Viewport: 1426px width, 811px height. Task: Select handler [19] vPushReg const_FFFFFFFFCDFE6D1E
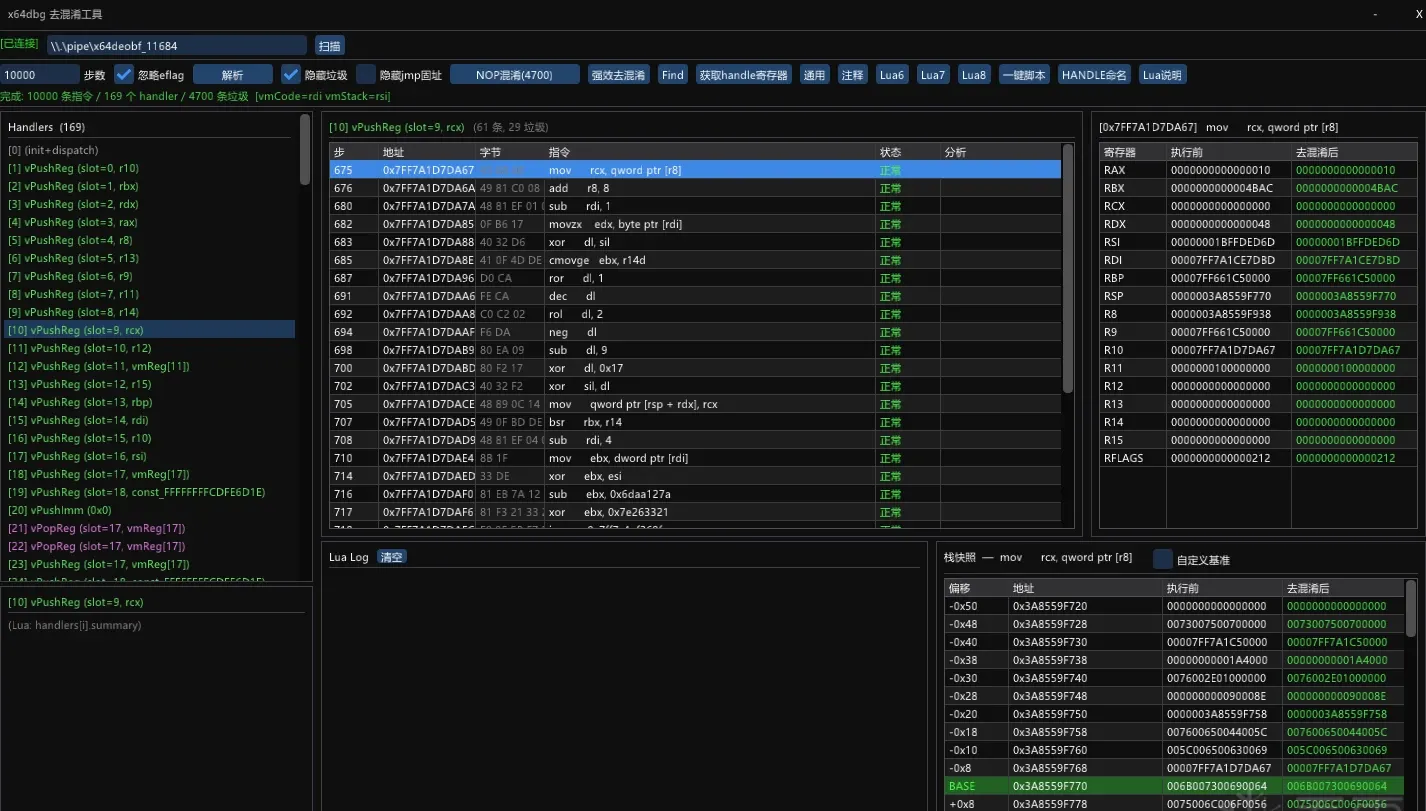(151, 492)
